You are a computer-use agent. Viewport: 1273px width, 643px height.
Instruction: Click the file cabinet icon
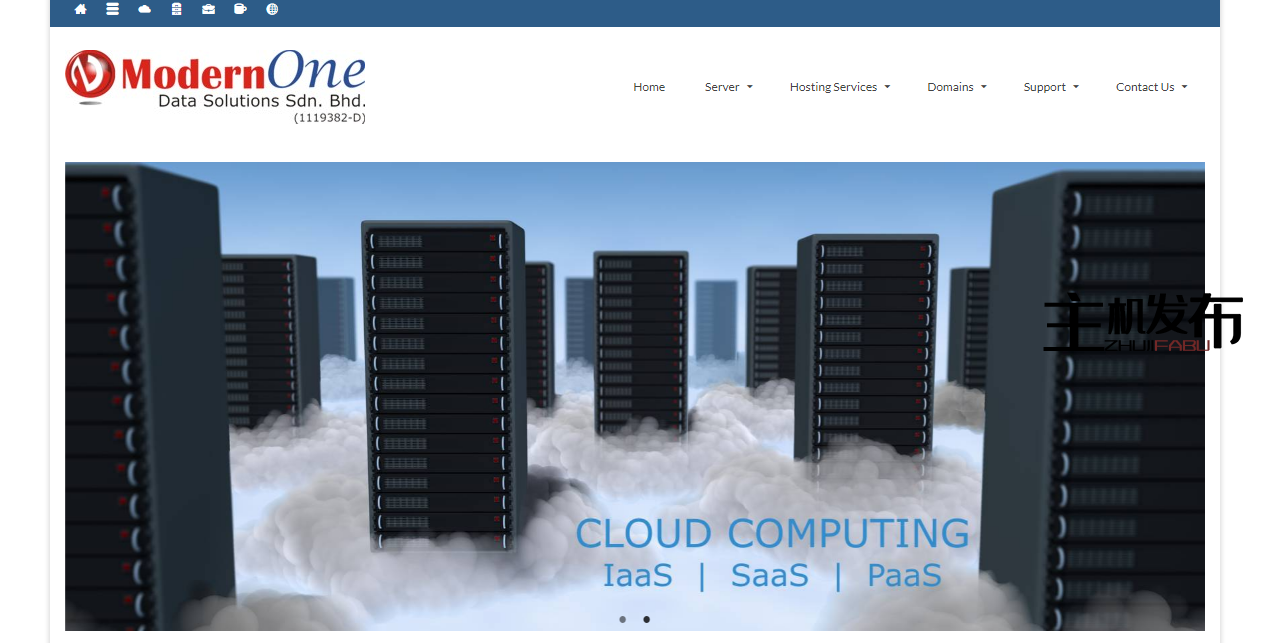(177, 9)
